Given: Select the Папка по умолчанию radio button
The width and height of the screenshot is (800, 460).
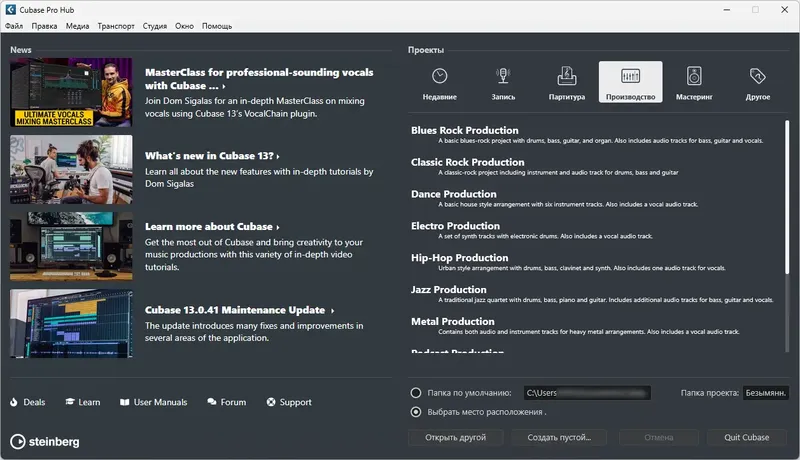Looking at the screenshot, I should pos(416,393).
